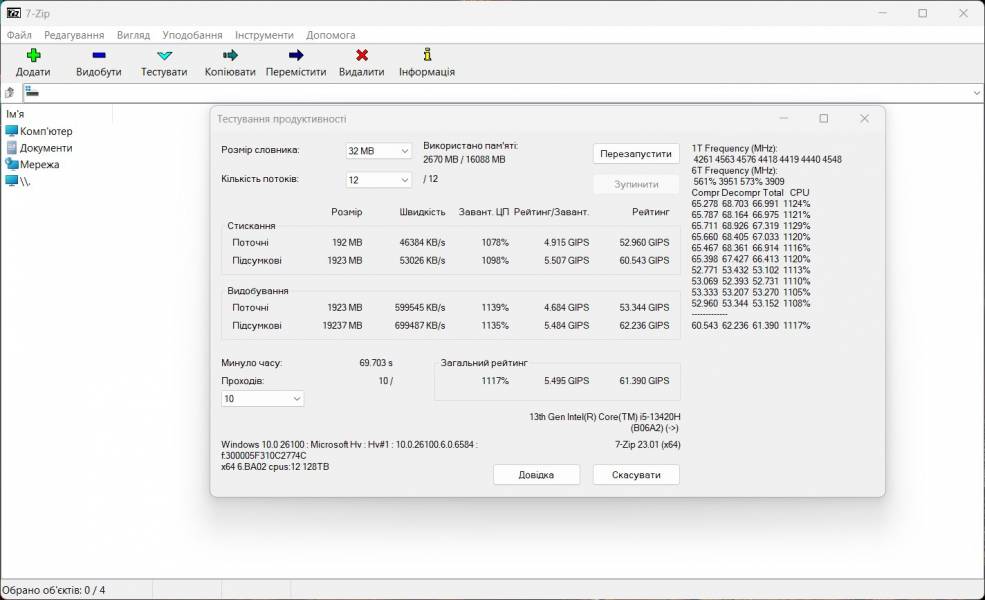Image resolution: width=985 pixels, height=600 pixels.
Task: Click the Тестувати (Test) toolbar icon
Action: (x=163, y=60)
